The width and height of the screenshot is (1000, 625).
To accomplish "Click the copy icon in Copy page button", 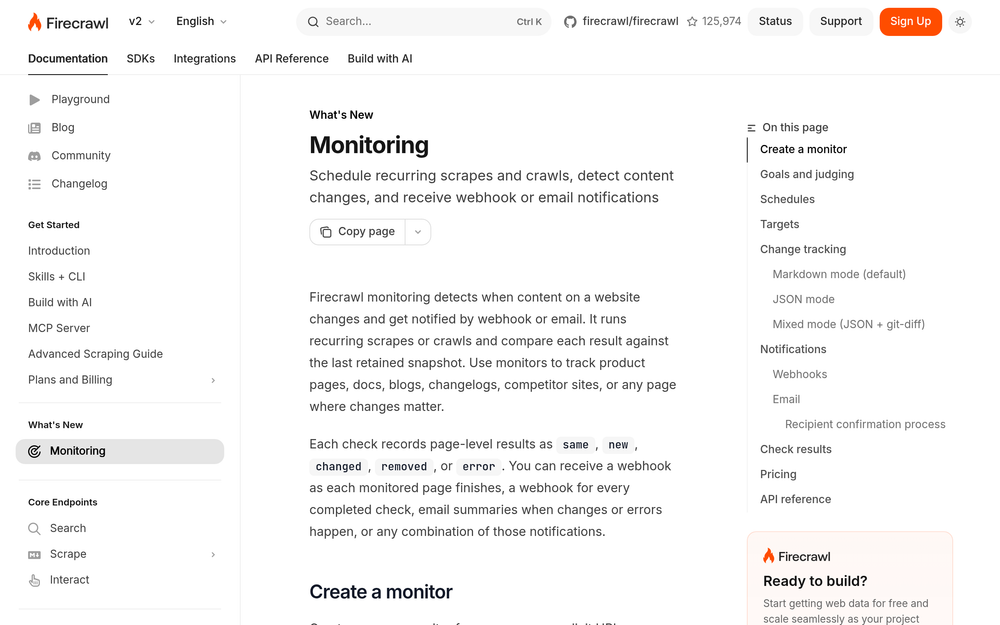I will (x=326, y=232).
